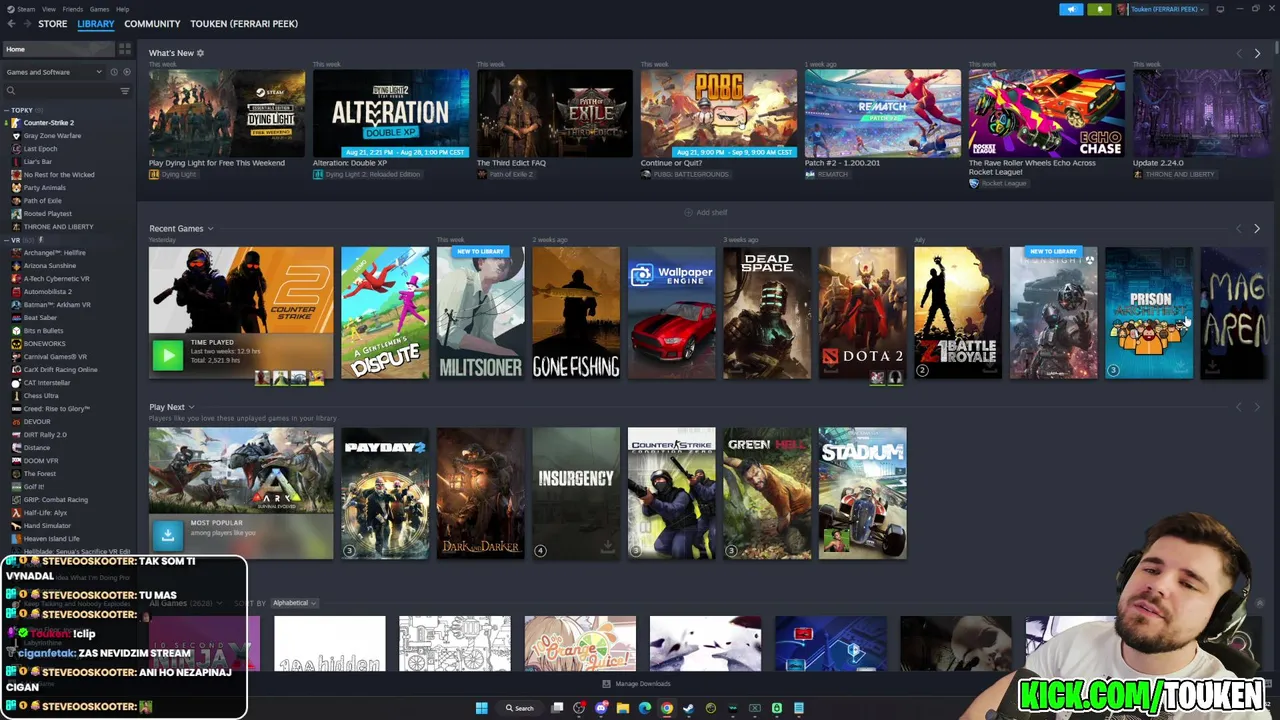The height and width of the screenshot is (720, 1280).
Task: Click the Manage Downloads icon
Action: tap(606, 684)
